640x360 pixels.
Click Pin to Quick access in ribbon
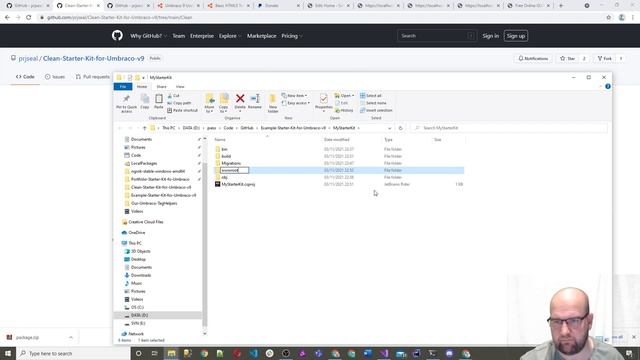pos(127,103)
